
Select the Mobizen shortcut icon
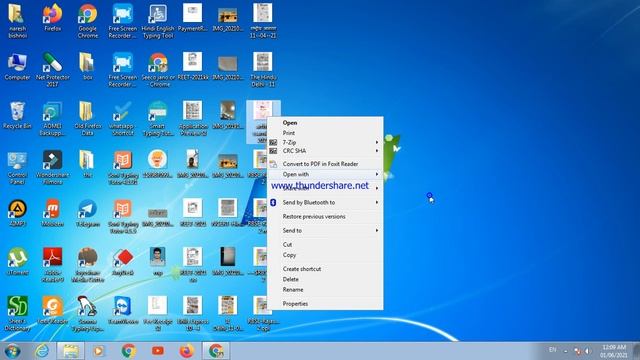[x=52, y=213]
